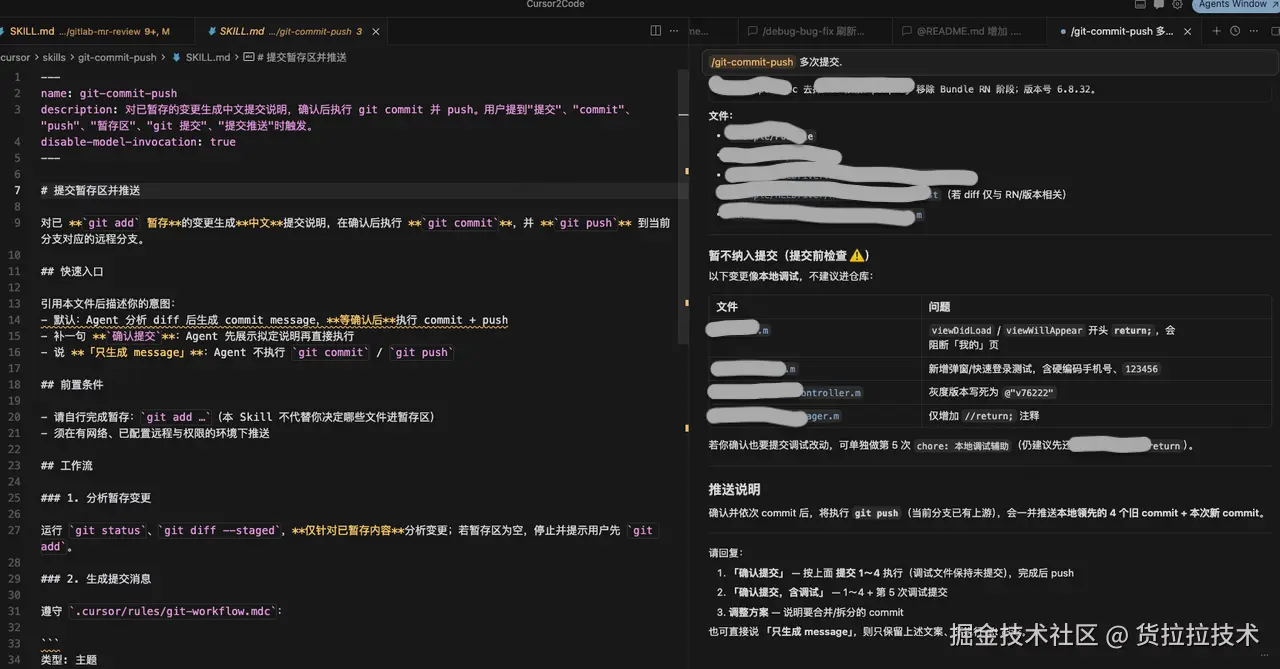
Task: Toggle the chat pane icon beside gear
Action: [x=1158, y=5]
